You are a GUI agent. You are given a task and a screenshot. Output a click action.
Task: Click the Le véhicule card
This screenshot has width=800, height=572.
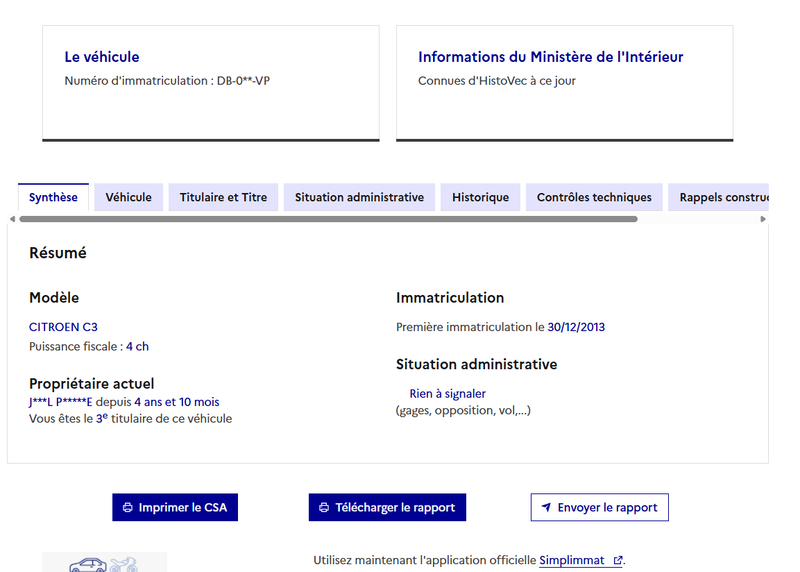pyautogui.click(x=211, y=83)
